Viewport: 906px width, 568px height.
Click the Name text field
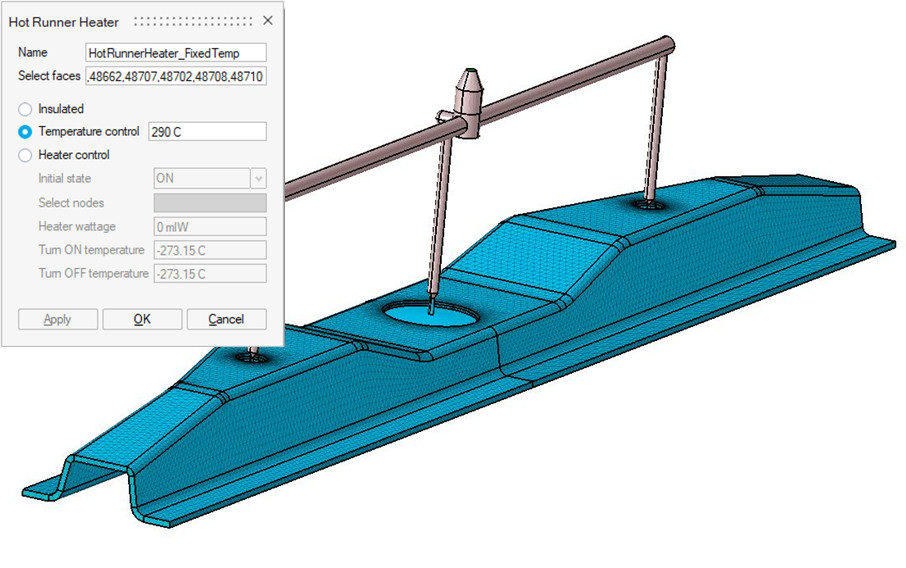[176, 53]
